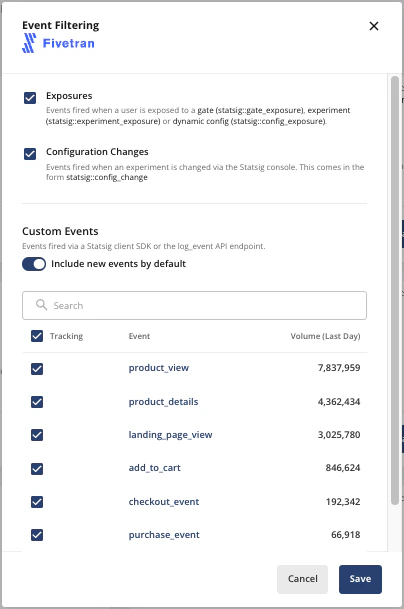Click the dialog's vertical scrollbar
The width and height of the screenshot is (404, 609).
(x=395, y=291)
